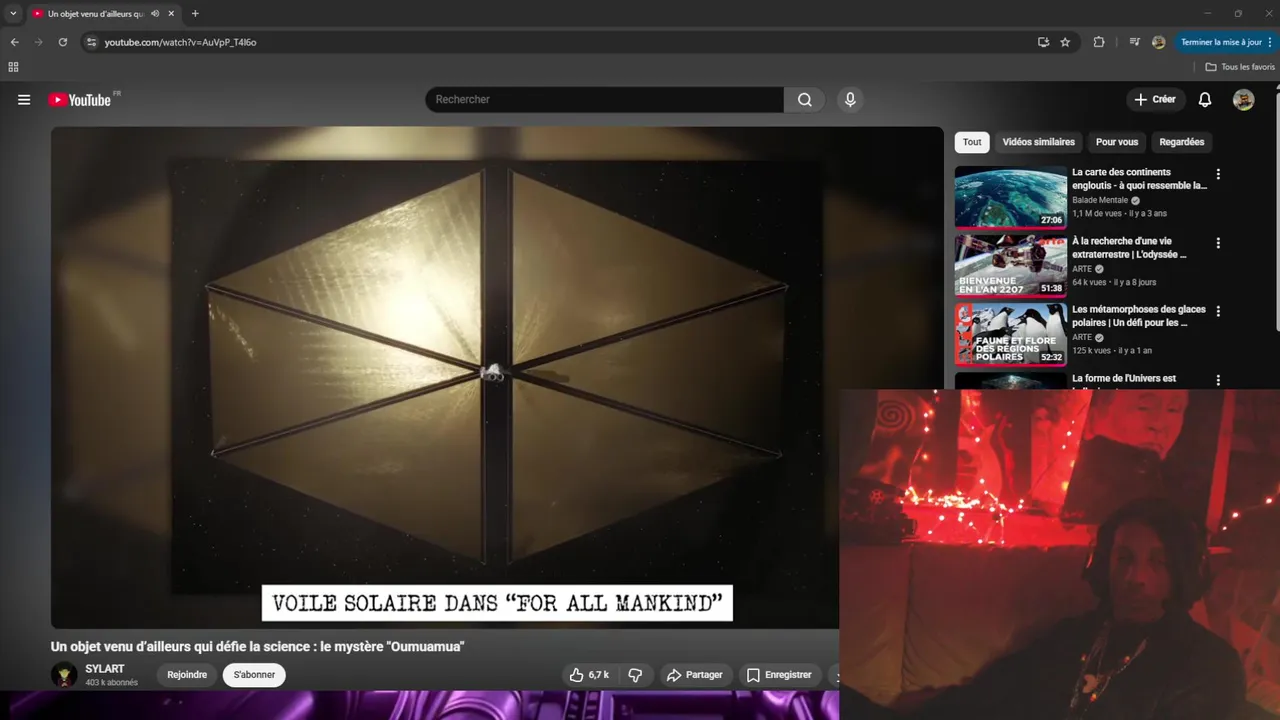Image resolution: width=1280 pixels, height=720 pixels.
Task: Open new browser tab
Action: 195,14
